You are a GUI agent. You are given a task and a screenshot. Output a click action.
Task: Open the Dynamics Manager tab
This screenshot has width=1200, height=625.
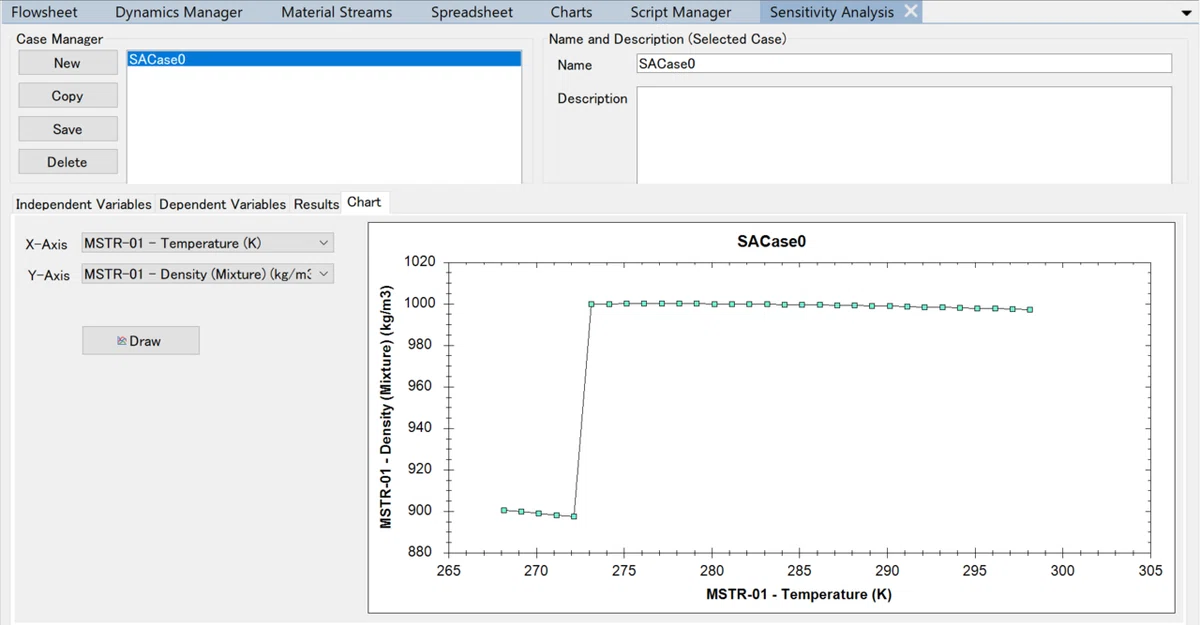(178, 12)
